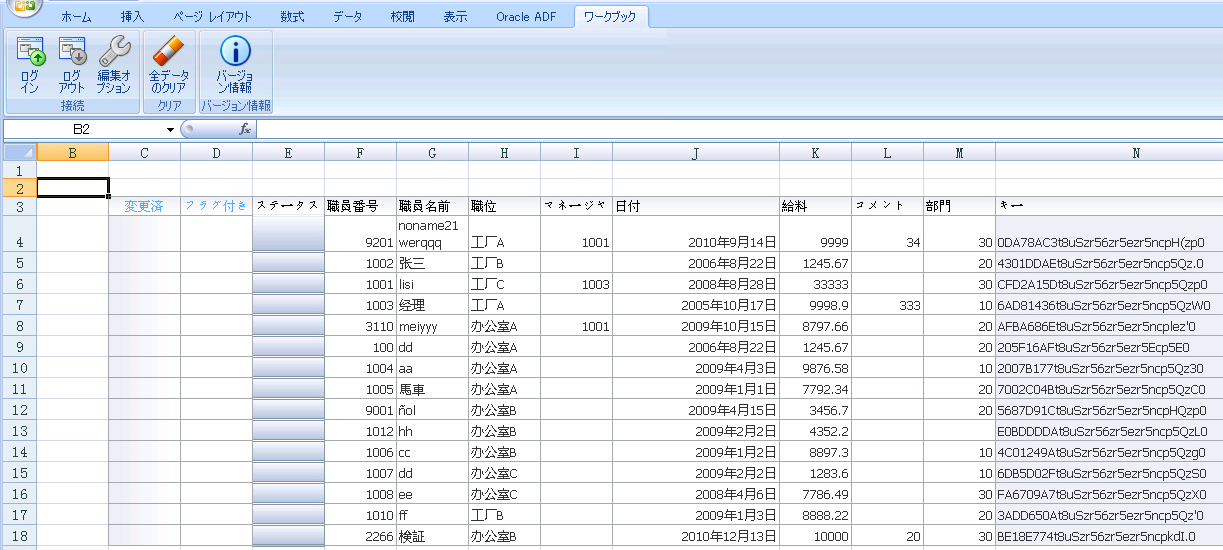The width and height of the screenshot is (1223, 550).
Task: Click employee number cell 3110
Action: [361, 326]
